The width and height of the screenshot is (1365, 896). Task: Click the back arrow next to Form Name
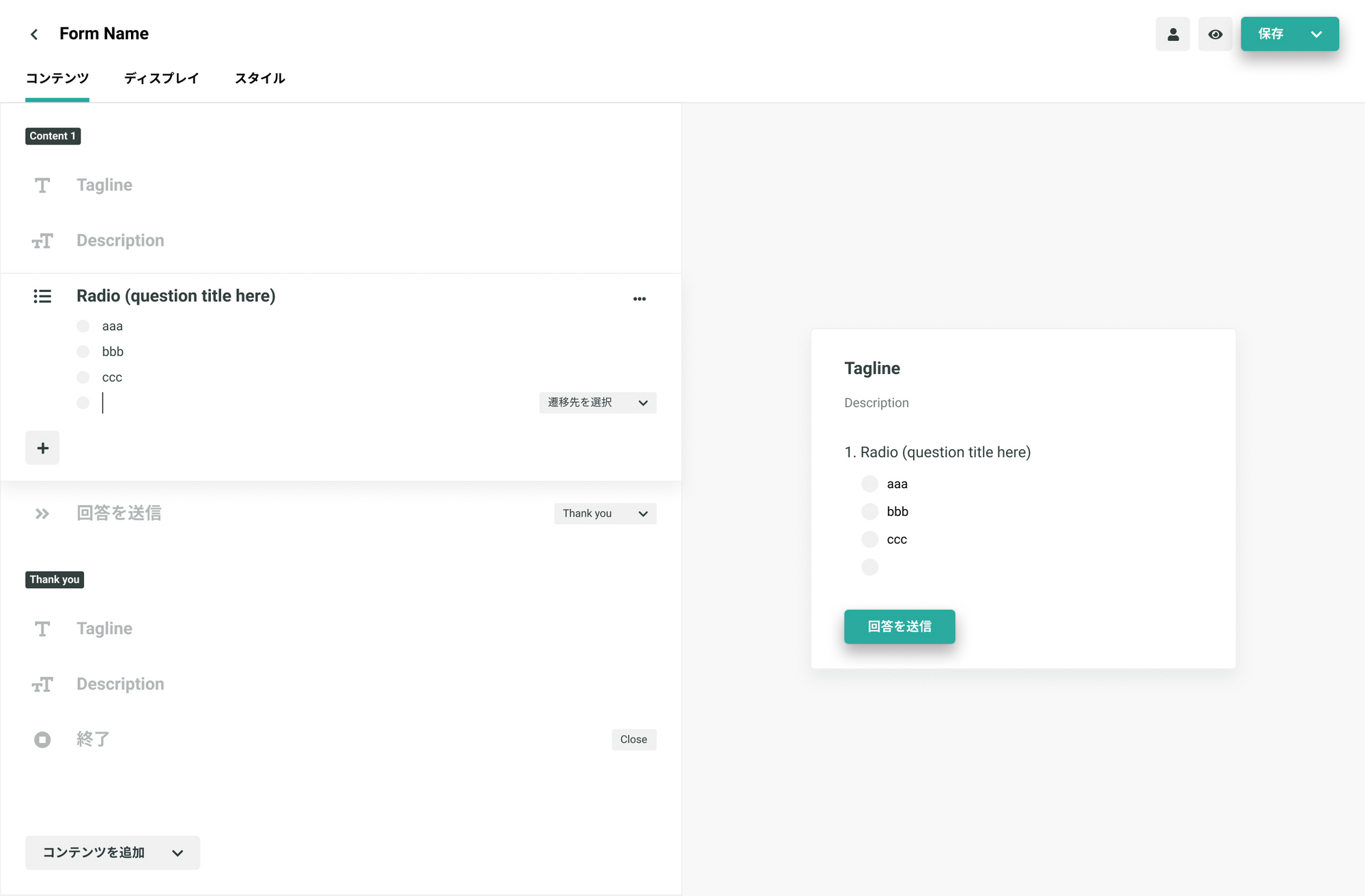[34, 34]
